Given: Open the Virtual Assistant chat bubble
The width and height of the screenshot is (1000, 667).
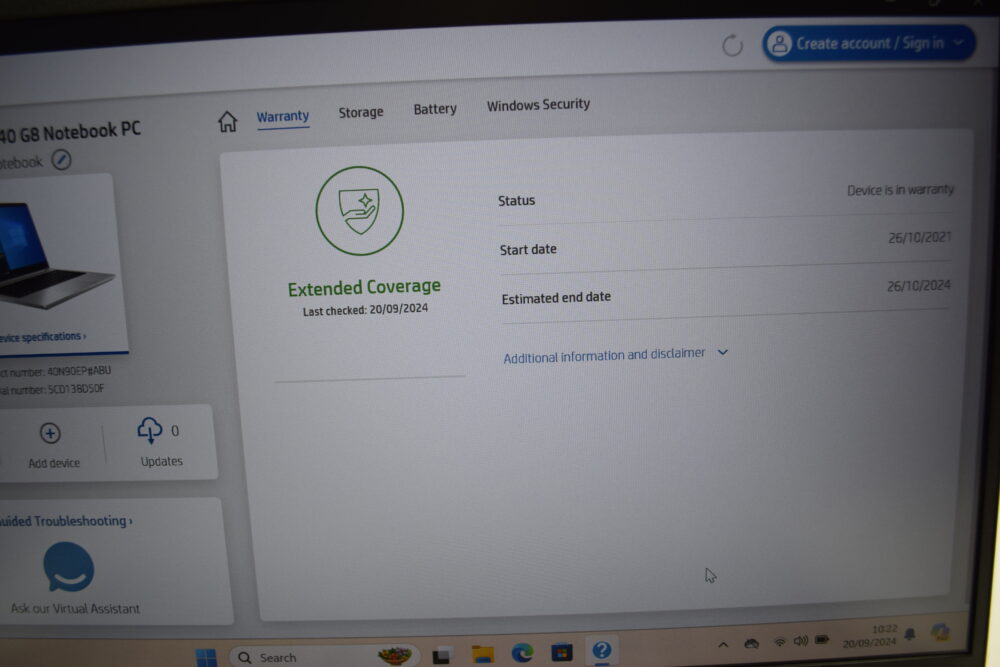Looking at the screenshot, I should click(x=68, y=566).
